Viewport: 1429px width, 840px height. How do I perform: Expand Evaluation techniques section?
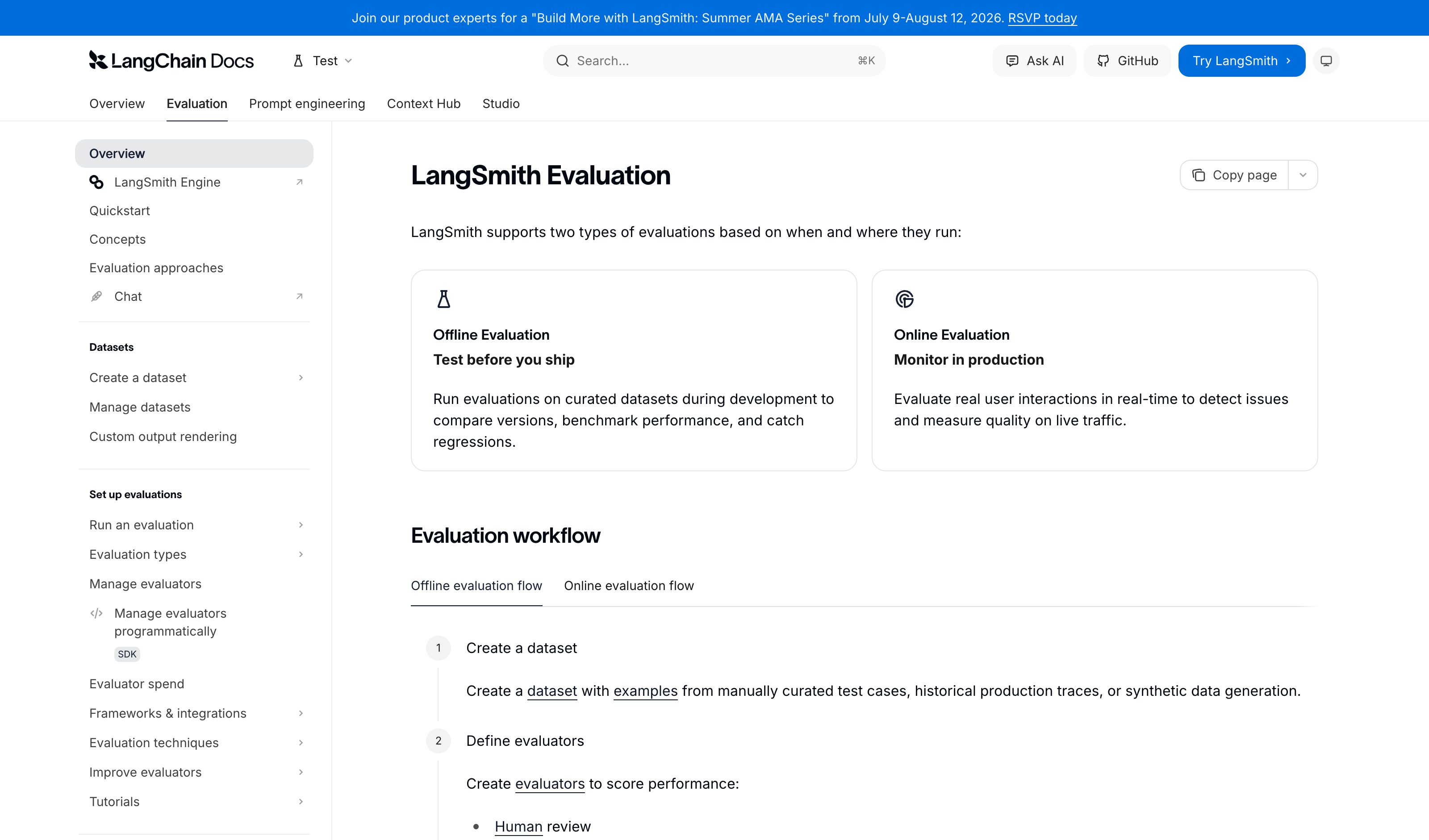tap(301, 743)
